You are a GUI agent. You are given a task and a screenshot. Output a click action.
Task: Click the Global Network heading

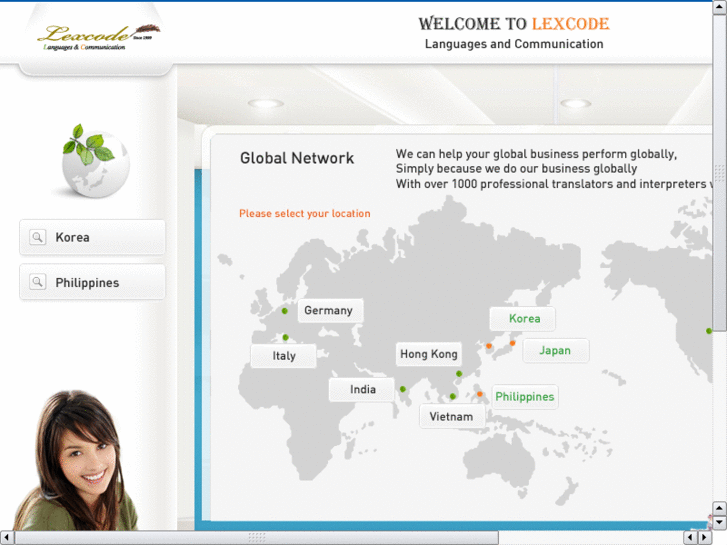click(x=297, y=158)
